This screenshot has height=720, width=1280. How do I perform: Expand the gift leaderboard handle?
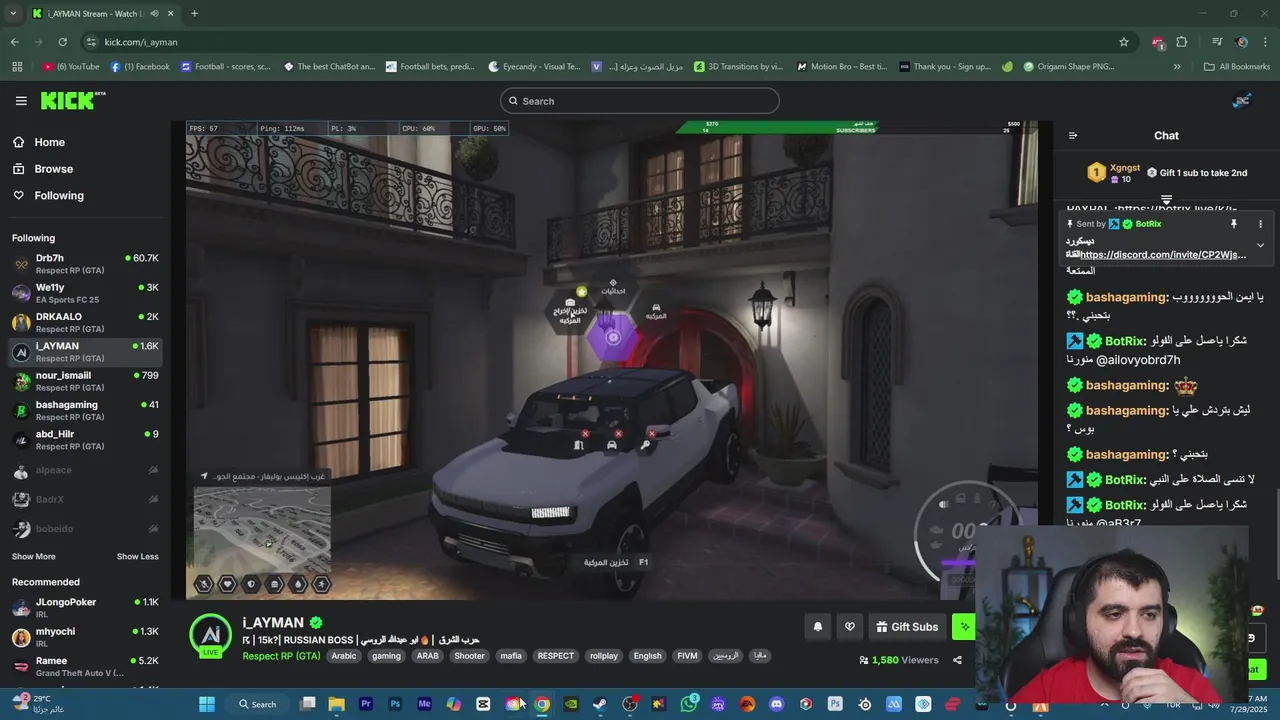(x=1166, y=200)
